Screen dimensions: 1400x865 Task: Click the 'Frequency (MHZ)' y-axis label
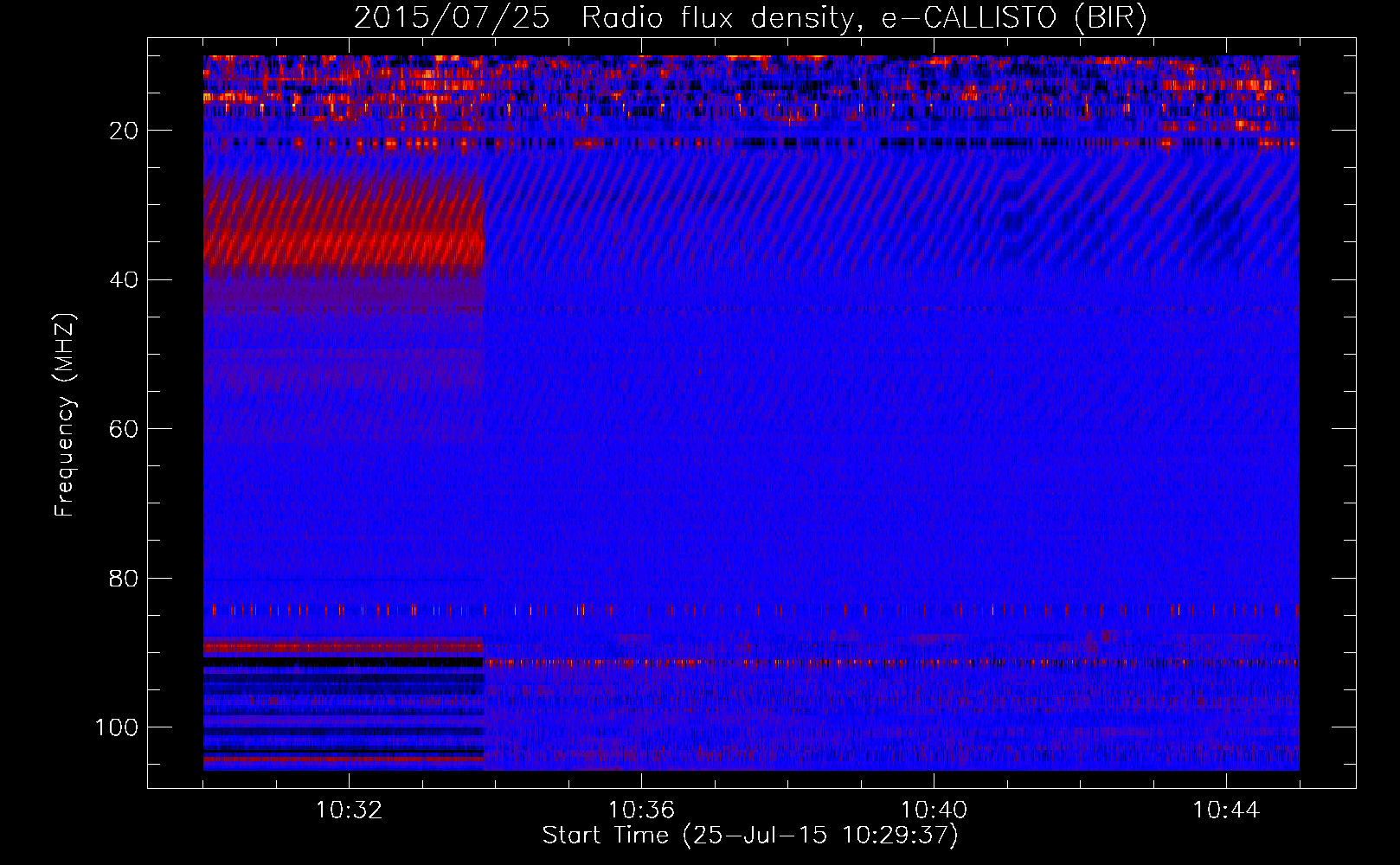[65, 414]
